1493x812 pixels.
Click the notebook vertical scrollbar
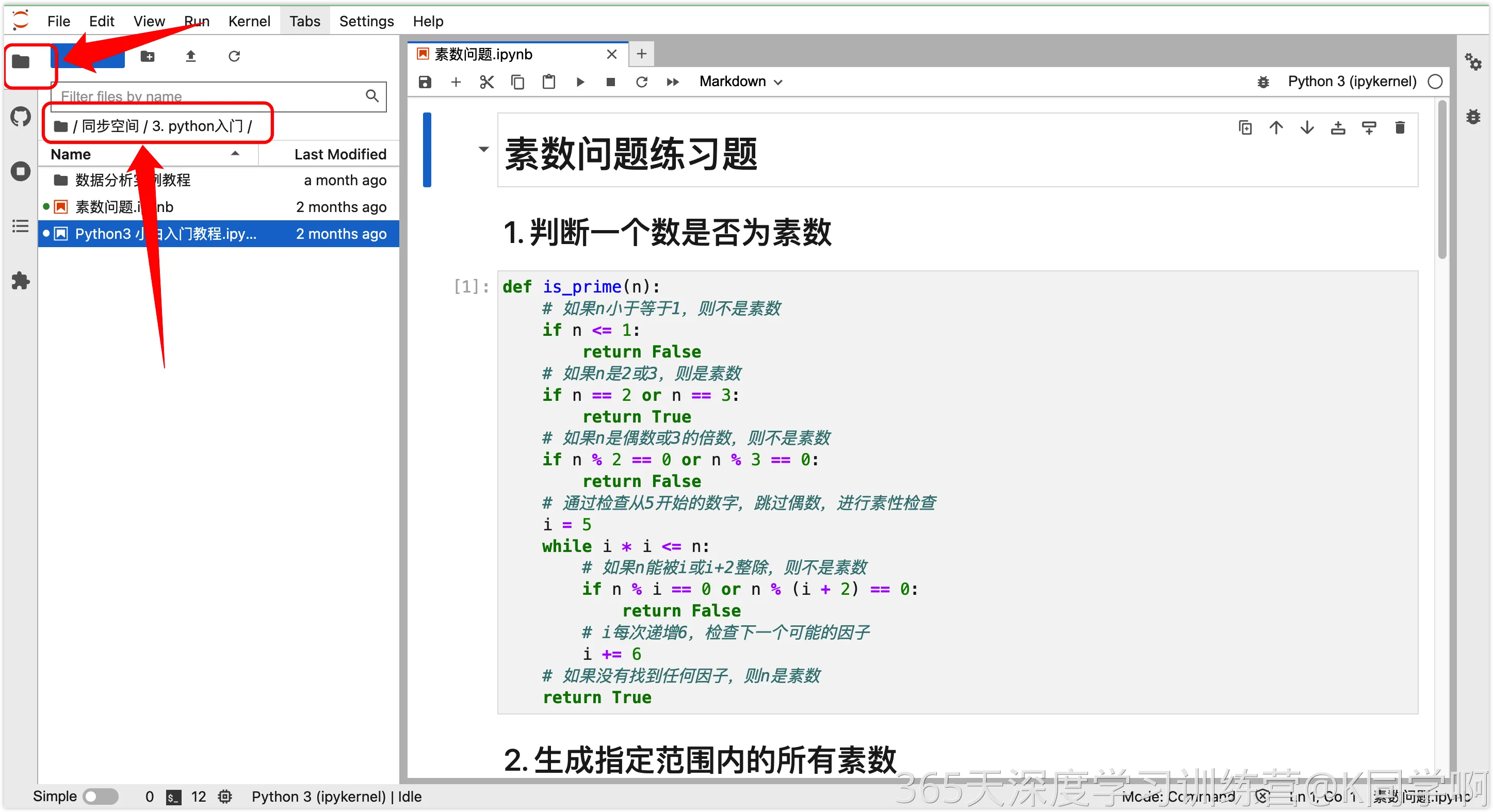1442,180
